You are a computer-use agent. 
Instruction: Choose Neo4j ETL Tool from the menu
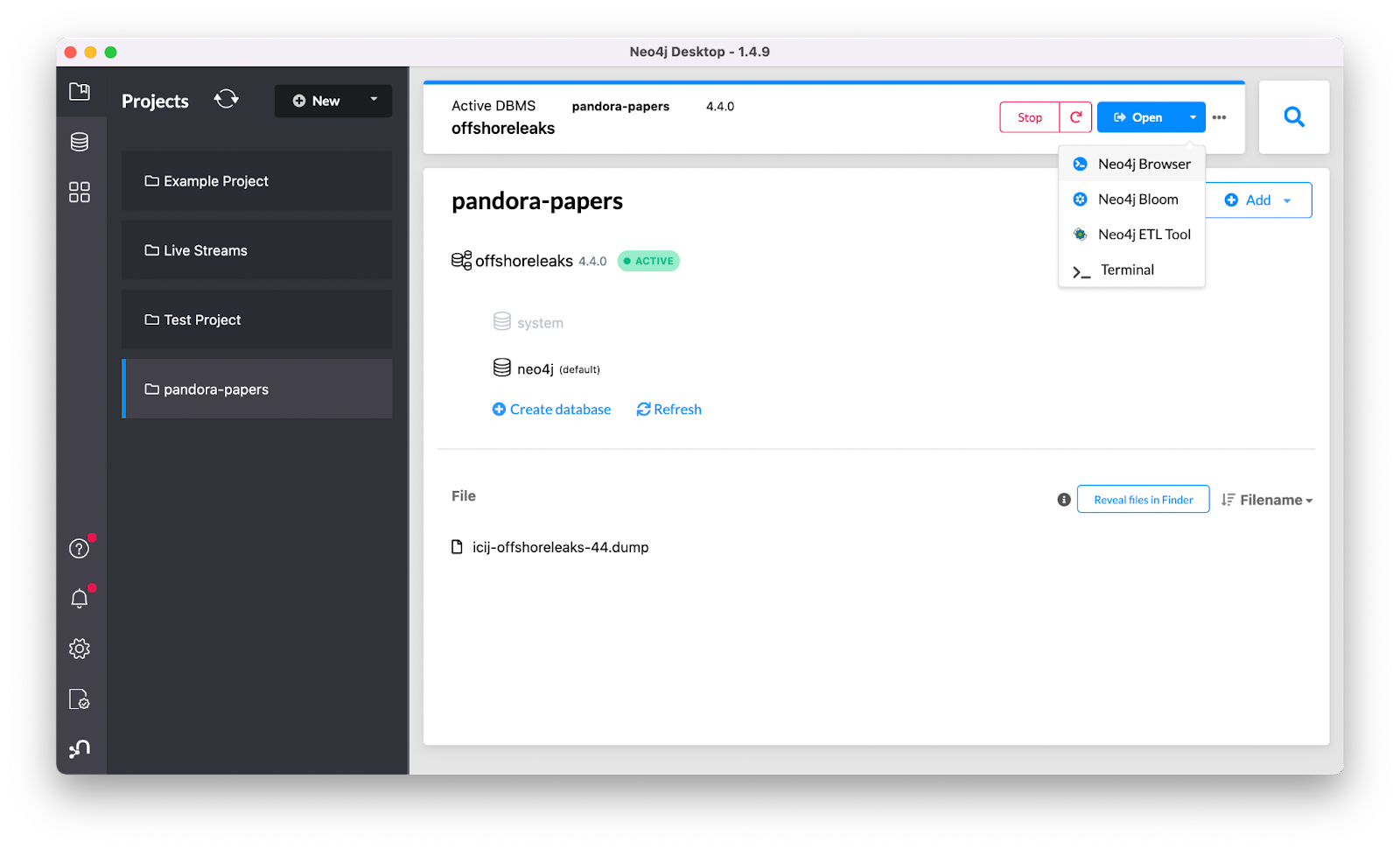(x=1132, y=235)
